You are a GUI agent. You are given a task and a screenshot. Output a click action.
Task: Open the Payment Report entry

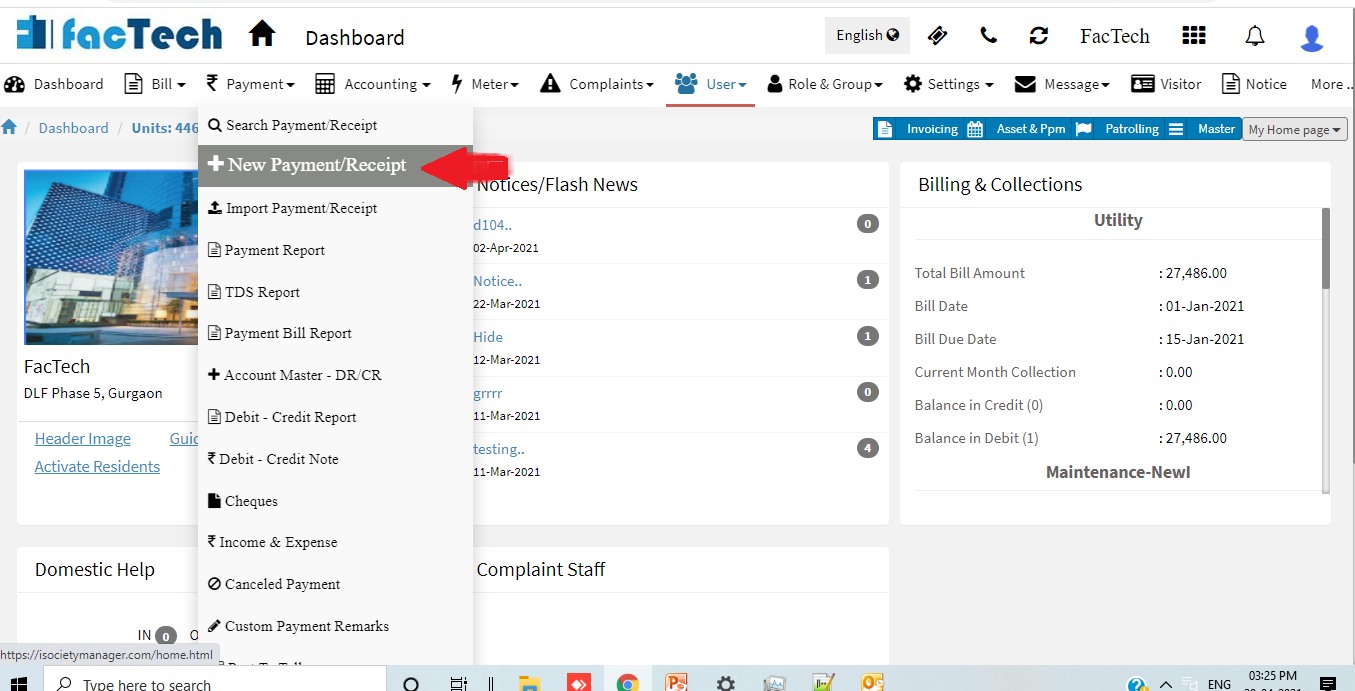[335, 250]
